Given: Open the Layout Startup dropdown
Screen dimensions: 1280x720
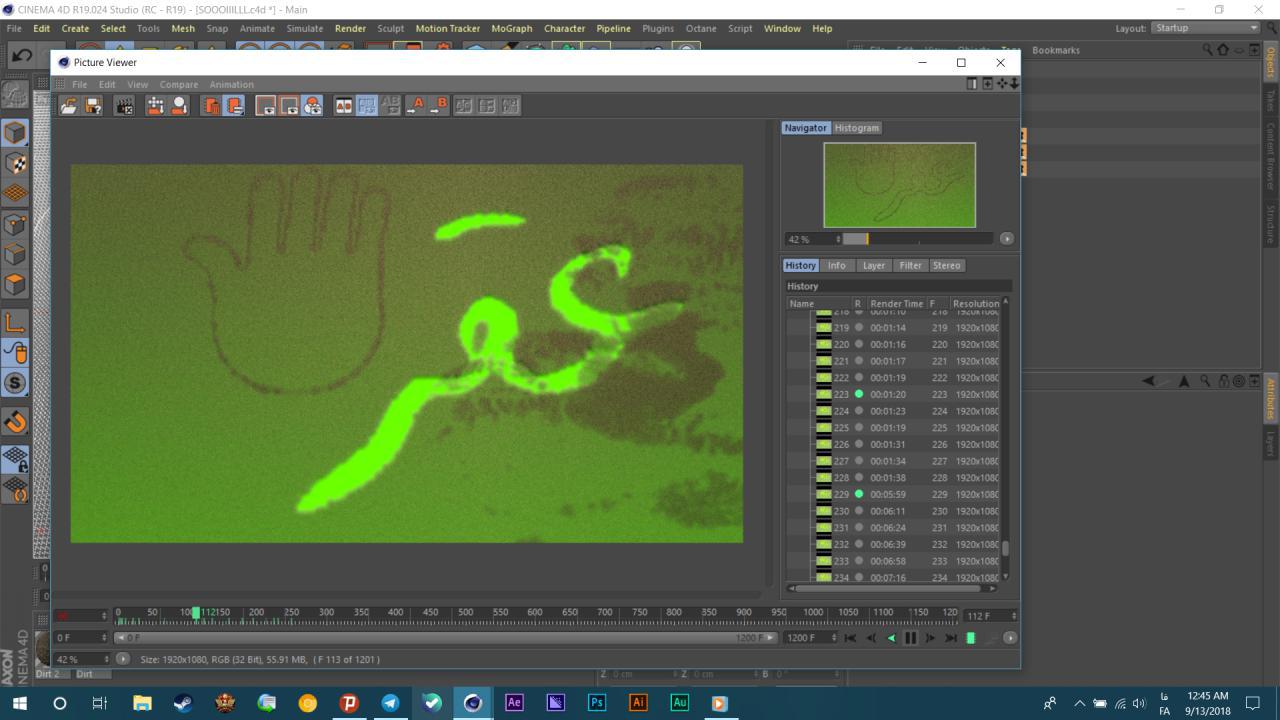Looking at the screenshot, I should tap(1205, 28).
